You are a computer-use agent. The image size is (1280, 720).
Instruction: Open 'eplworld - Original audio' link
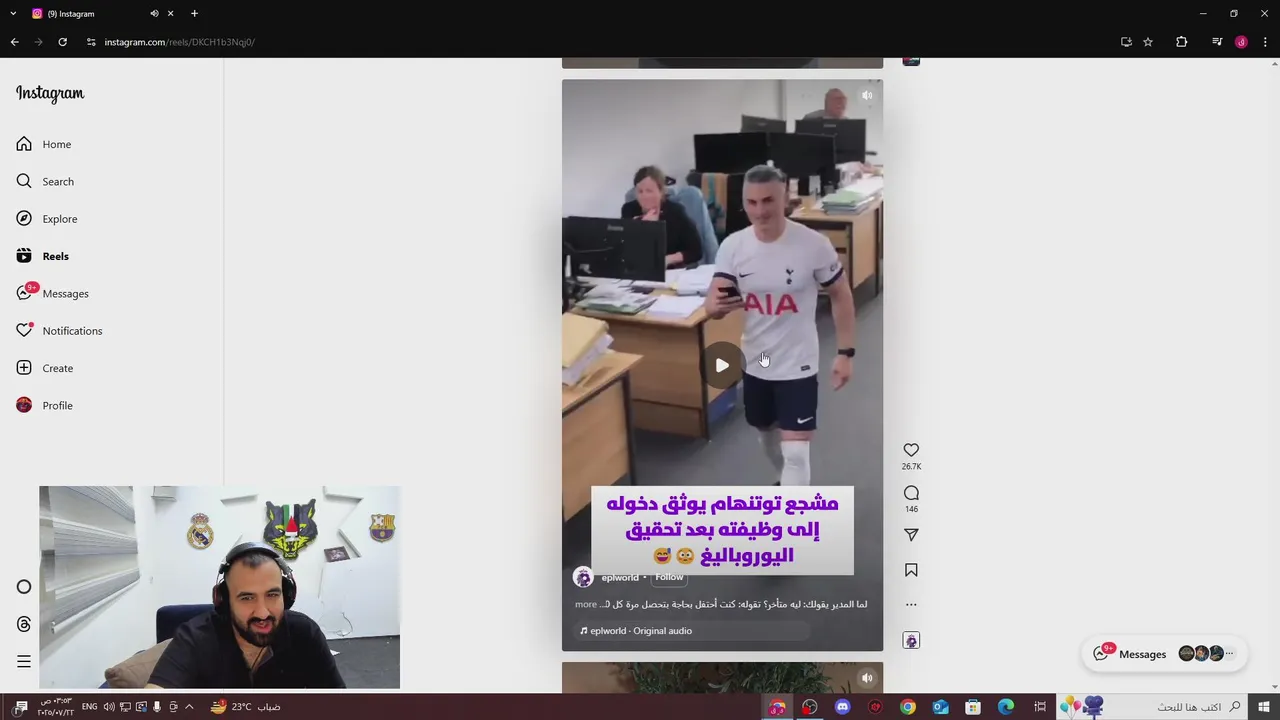click(636, 631)
